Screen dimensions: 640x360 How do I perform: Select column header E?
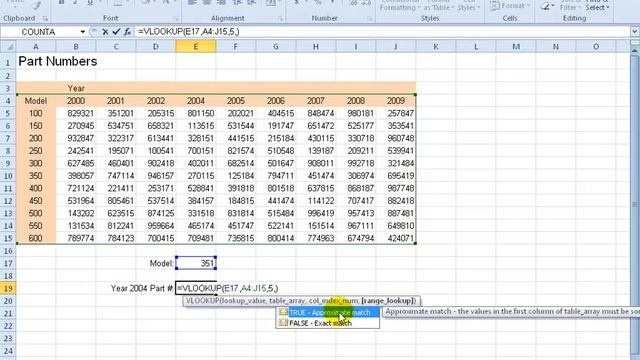click(x=196, y=47)
